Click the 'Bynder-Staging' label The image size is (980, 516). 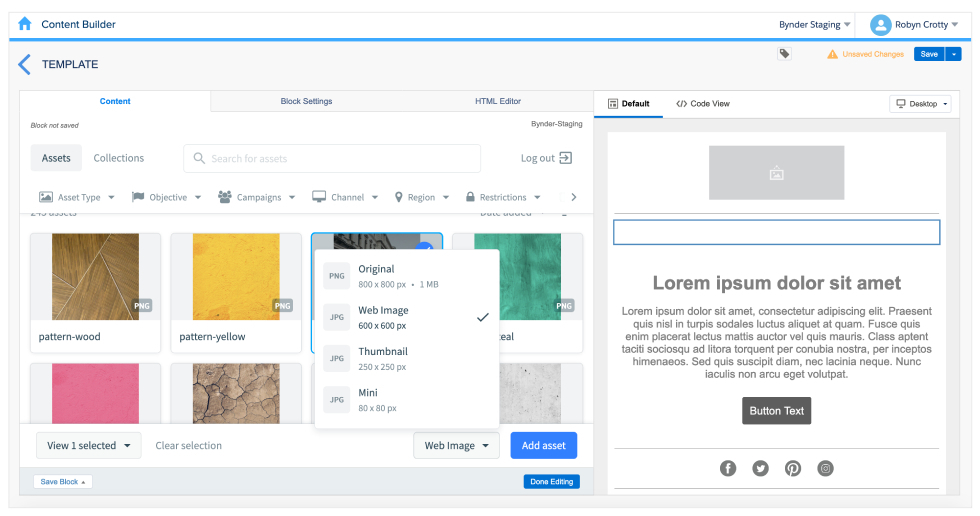557,124
